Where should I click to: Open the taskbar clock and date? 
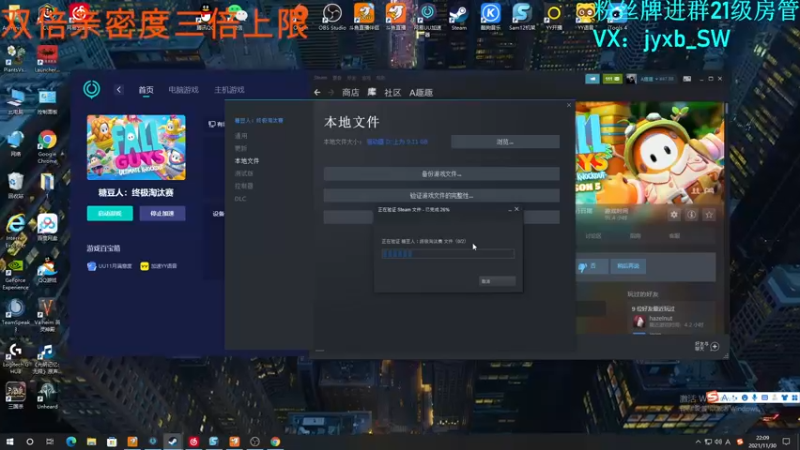762,441
